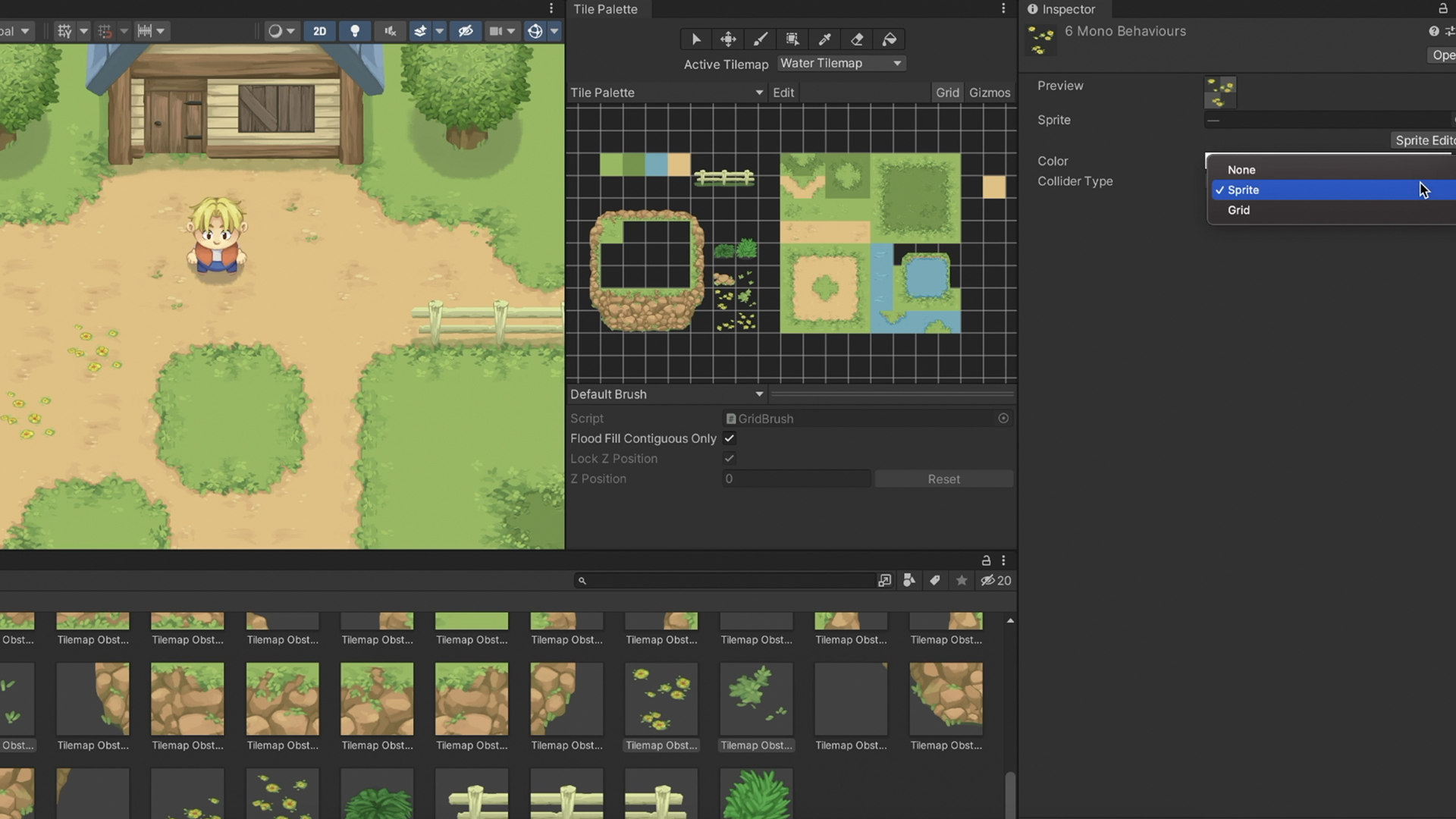Screen dimensions: 1456x819
Task: Open the Active Tilemap Water Tilemap dropdown
Action: (x=841, y=64)
